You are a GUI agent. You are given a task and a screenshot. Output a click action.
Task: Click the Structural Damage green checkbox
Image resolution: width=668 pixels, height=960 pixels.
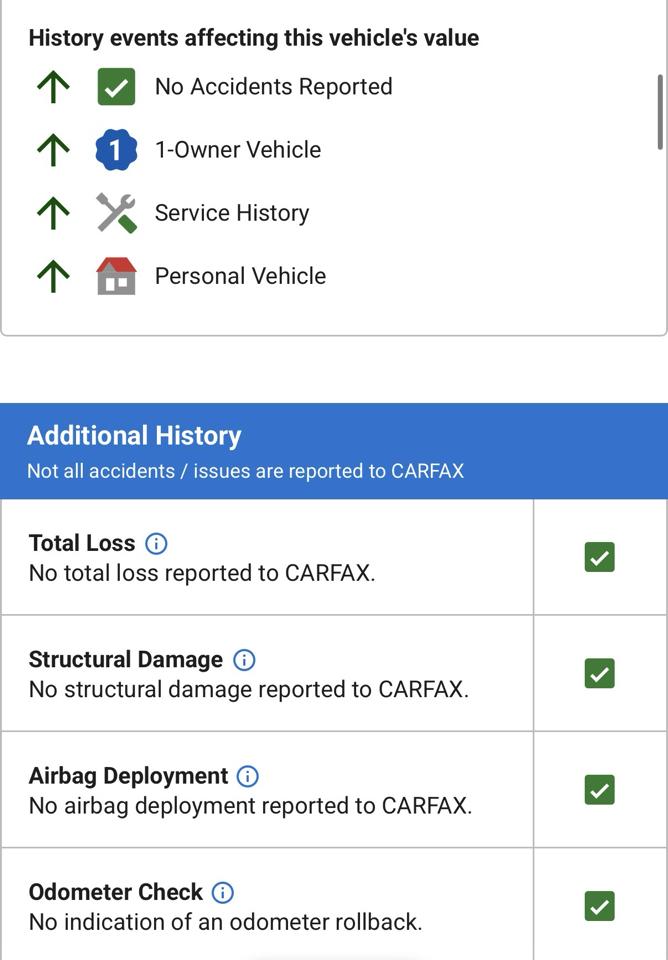[x=599, y=673]
